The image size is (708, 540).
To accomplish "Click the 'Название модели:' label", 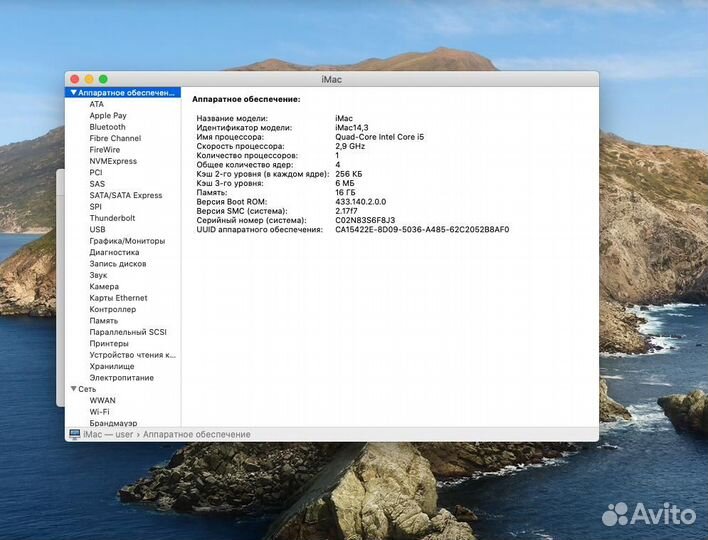I will click(232, 118).
